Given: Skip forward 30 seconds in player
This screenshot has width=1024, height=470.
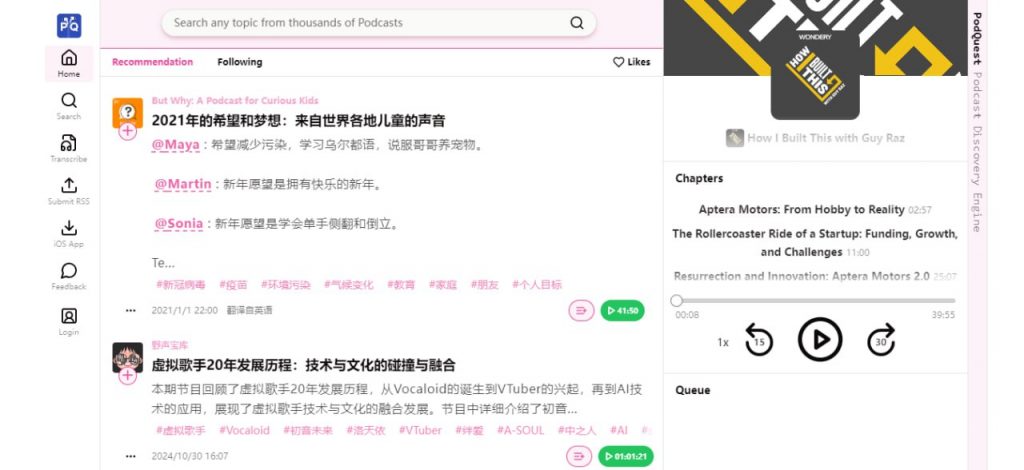Looking at the screenshot, I should point(881,340).
